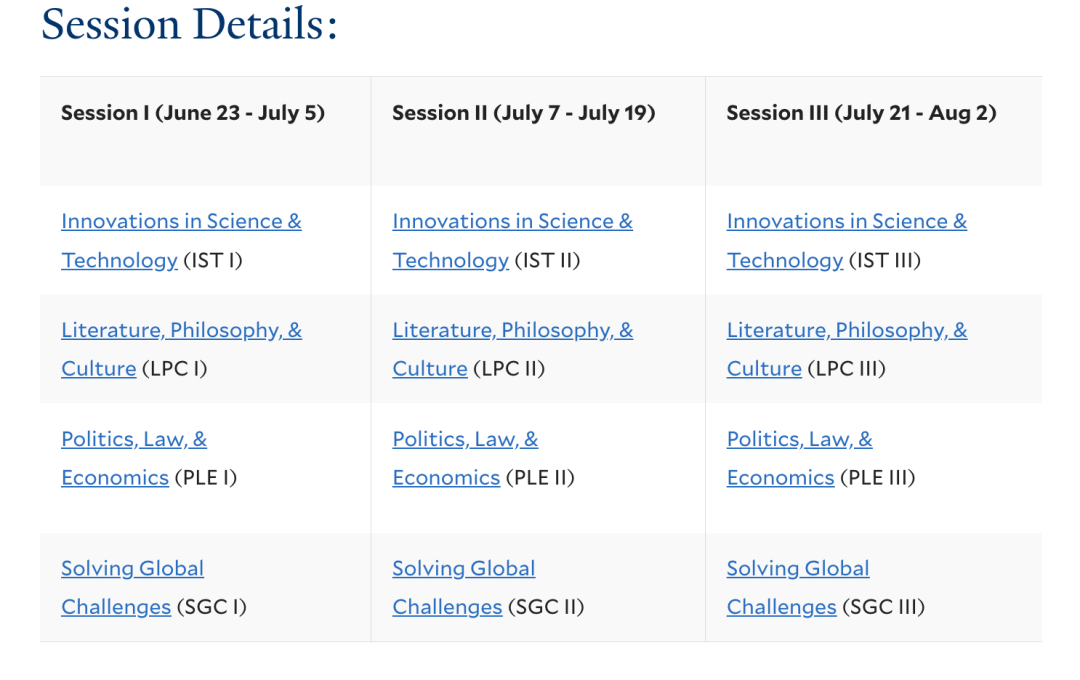Click Culture in the LPC II cell
The width and height of the screenshot is (1080, 680).
pos(430,369)
